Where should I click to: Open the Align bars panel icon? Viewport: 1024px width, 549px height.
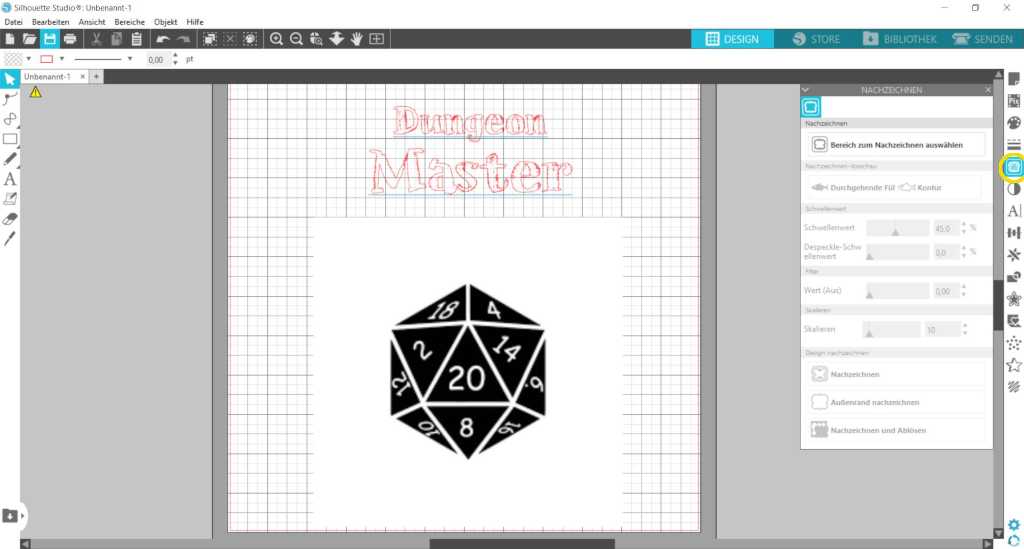pos(1014,232)
